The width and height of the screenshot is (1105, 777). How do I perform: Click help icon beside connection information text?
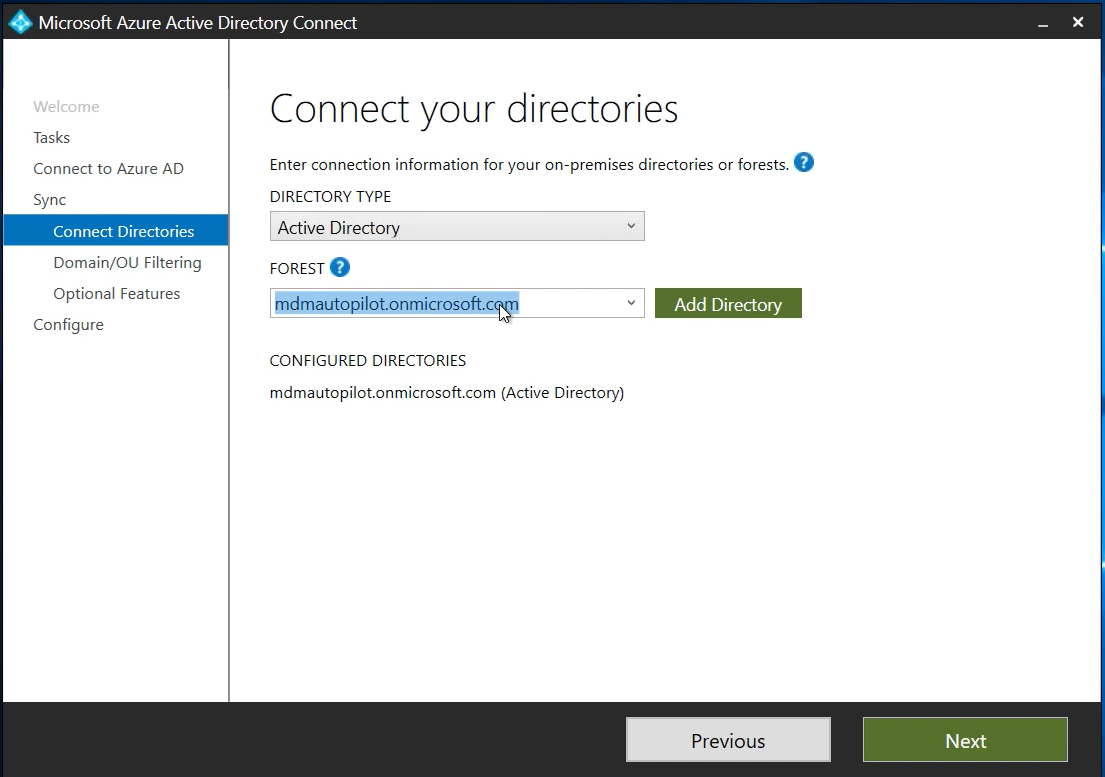pyautogui.click(x=803, y=163)
